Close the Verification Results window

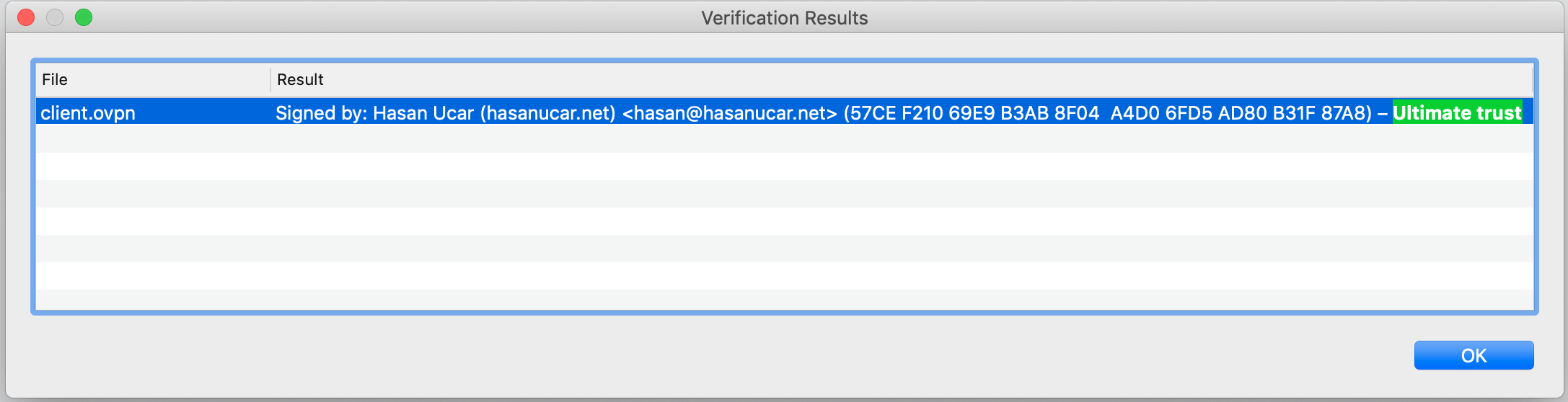click(x=26, y=17)
